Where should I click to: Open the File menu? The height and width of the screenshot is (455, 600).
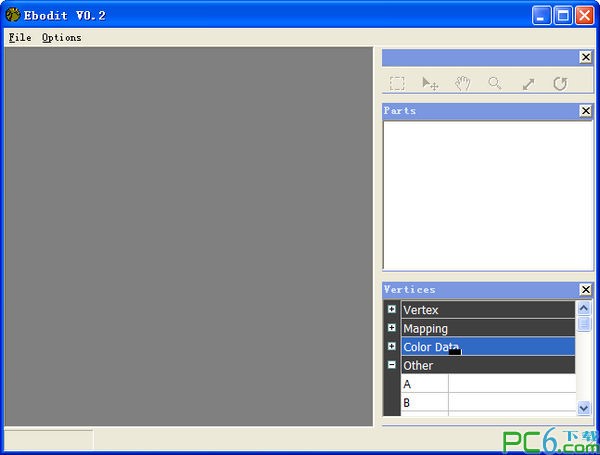point(19,38)
